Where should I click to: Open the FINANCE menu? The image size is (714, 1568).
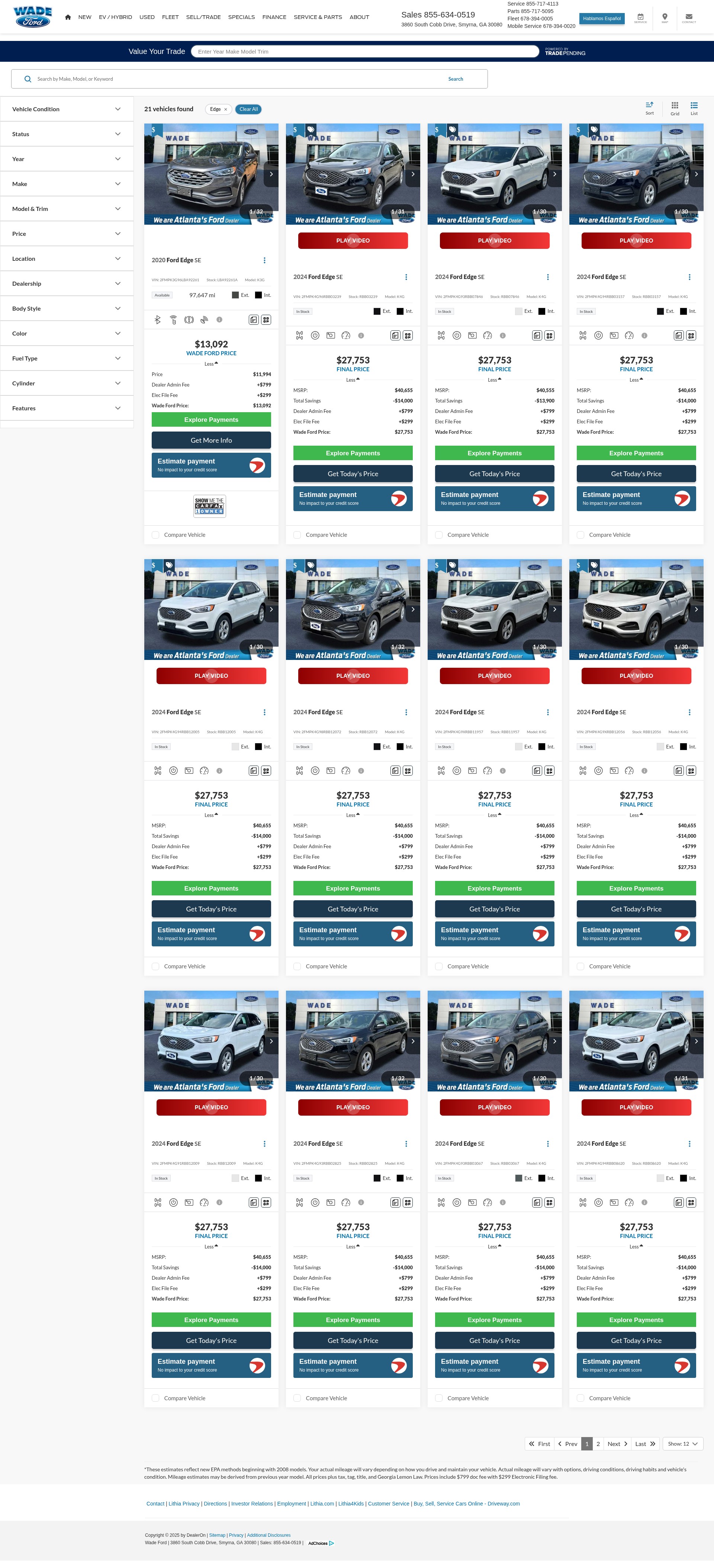(x=274, y=17)
